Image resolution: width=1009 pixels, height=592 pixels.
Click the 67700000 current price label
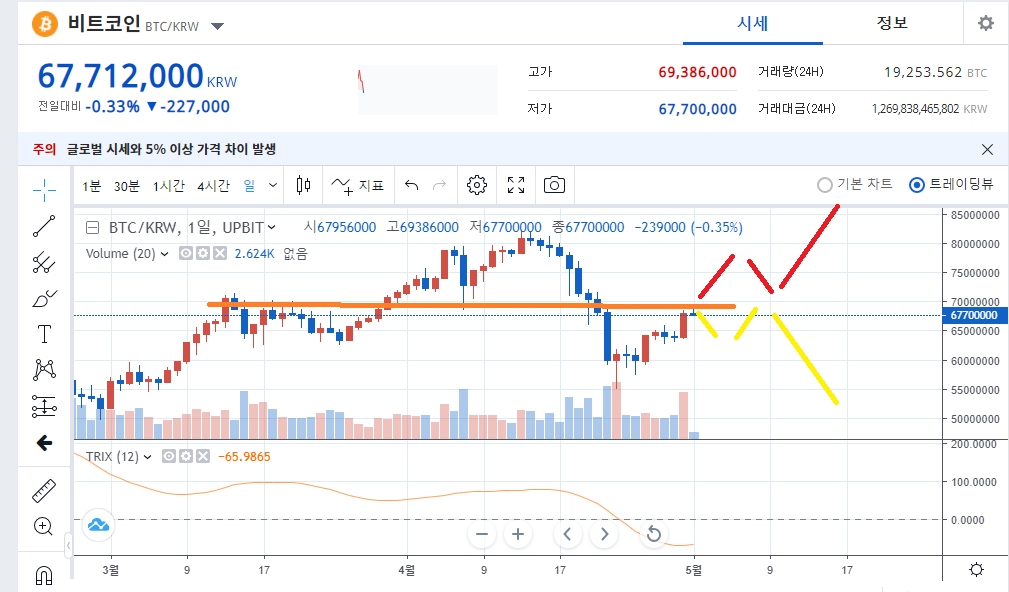pyautogui.click(x=974, y=315)
